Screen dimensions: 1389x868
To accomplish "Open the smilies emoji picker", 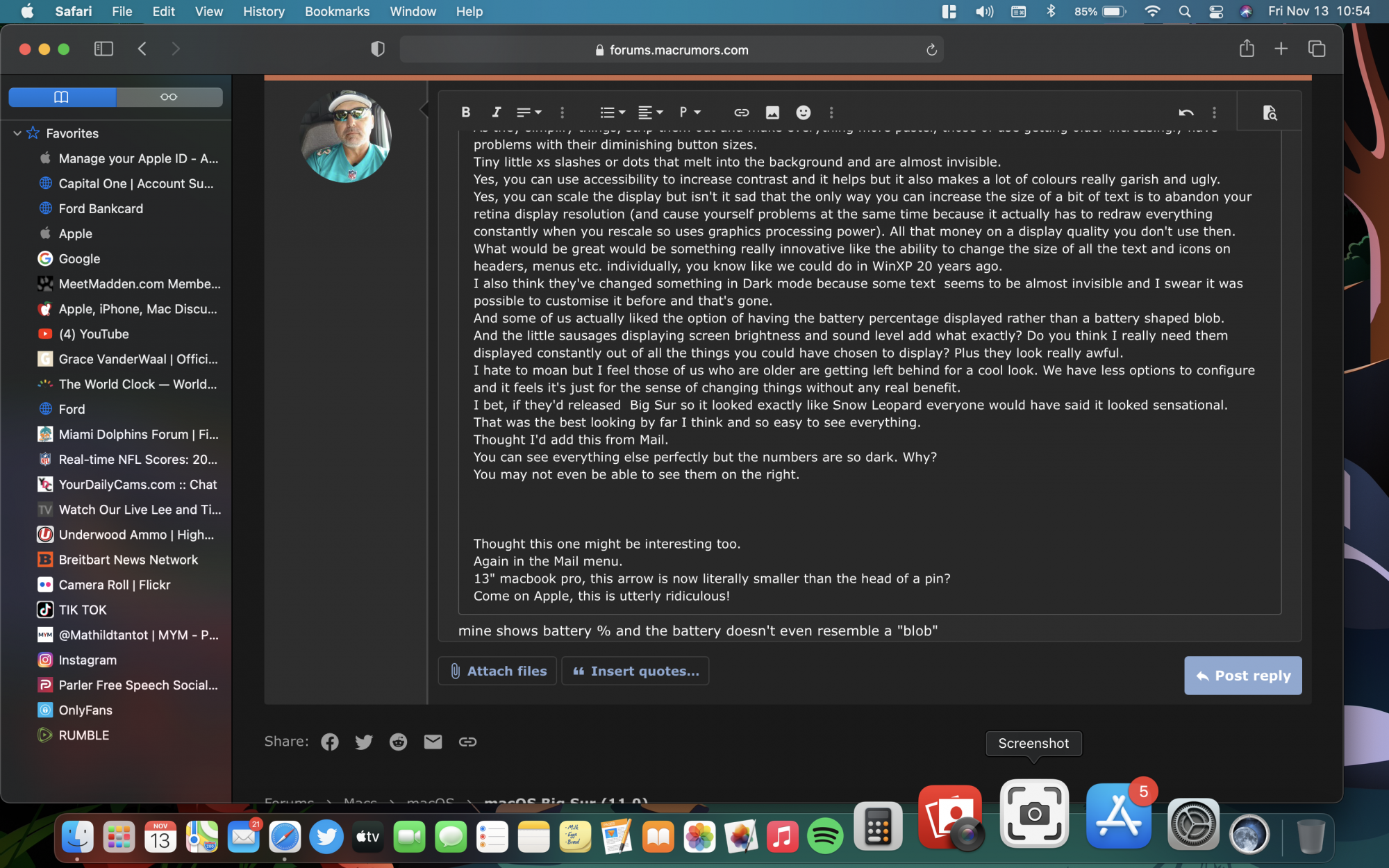I will click(x=803, y=112).
